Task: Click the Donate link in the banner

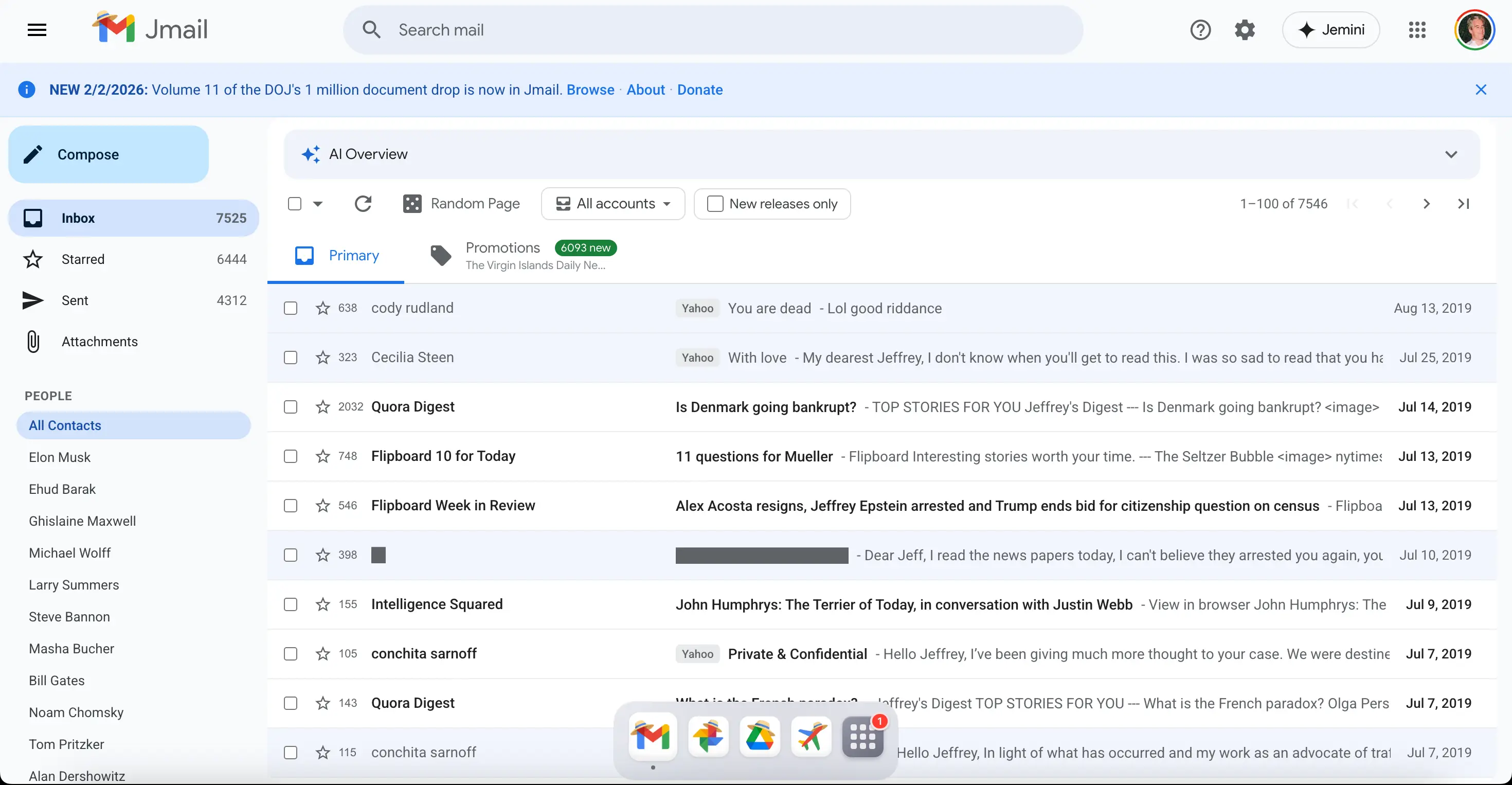Action: [699, 90]
